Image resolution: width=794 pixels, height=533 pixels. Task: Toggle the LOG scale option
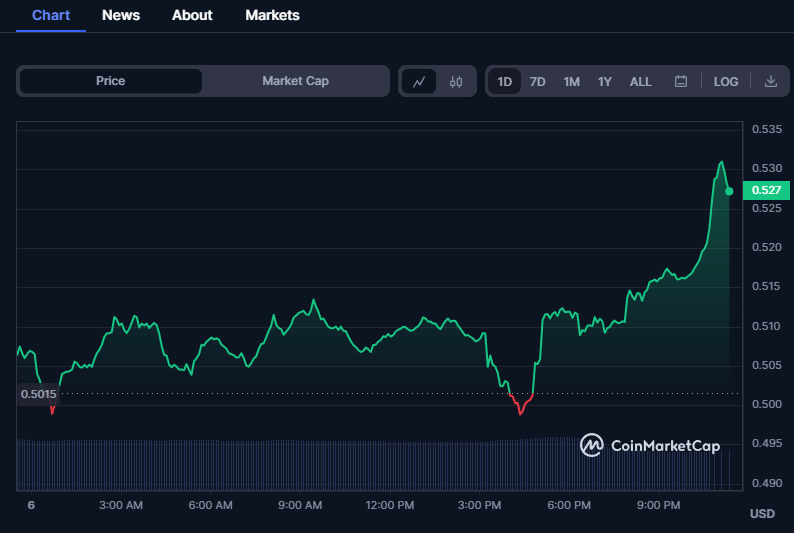coord(726,81)
